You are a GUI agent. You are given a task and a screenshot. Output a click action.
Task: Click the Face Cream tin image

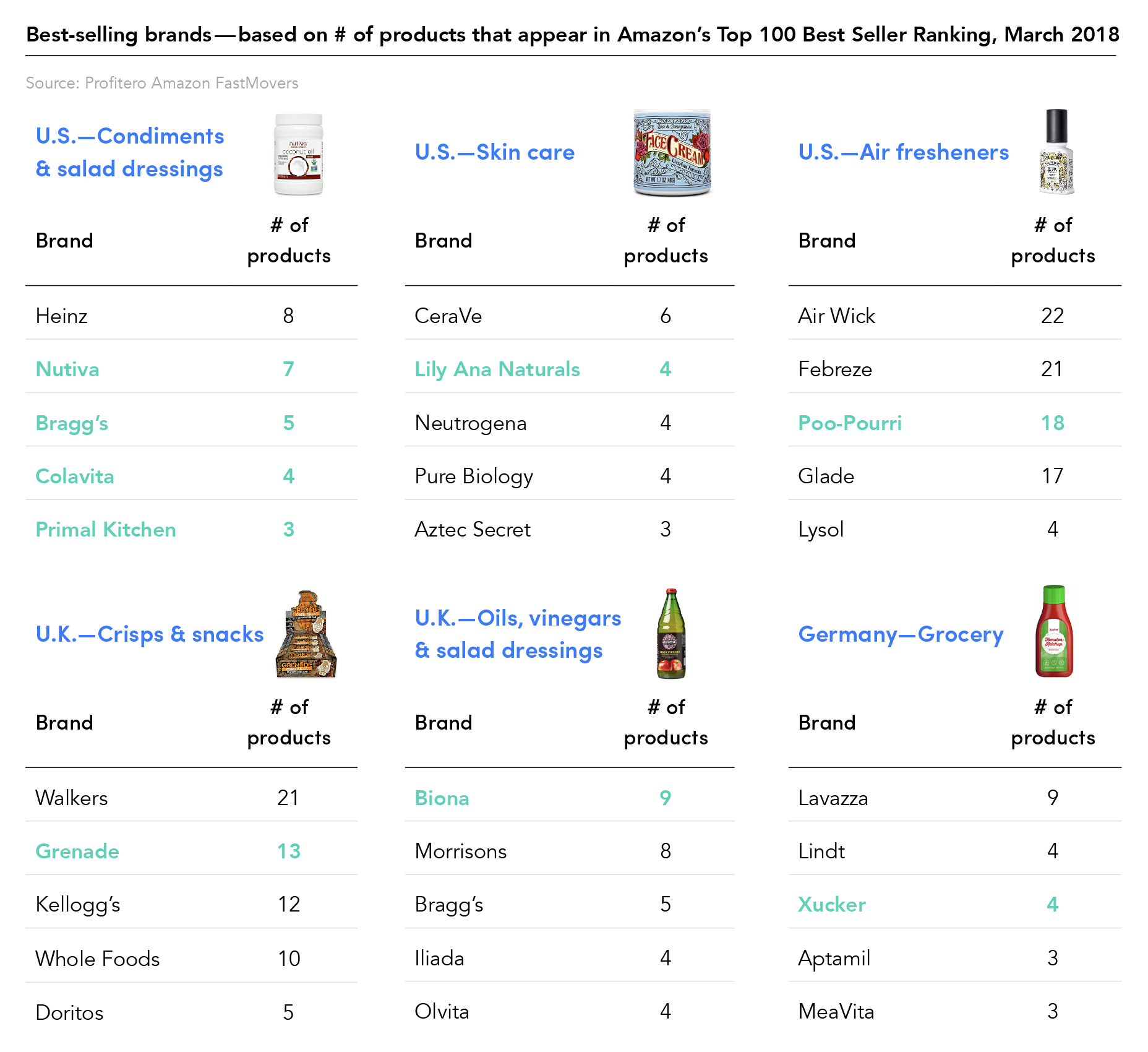[x=672, y=153]
